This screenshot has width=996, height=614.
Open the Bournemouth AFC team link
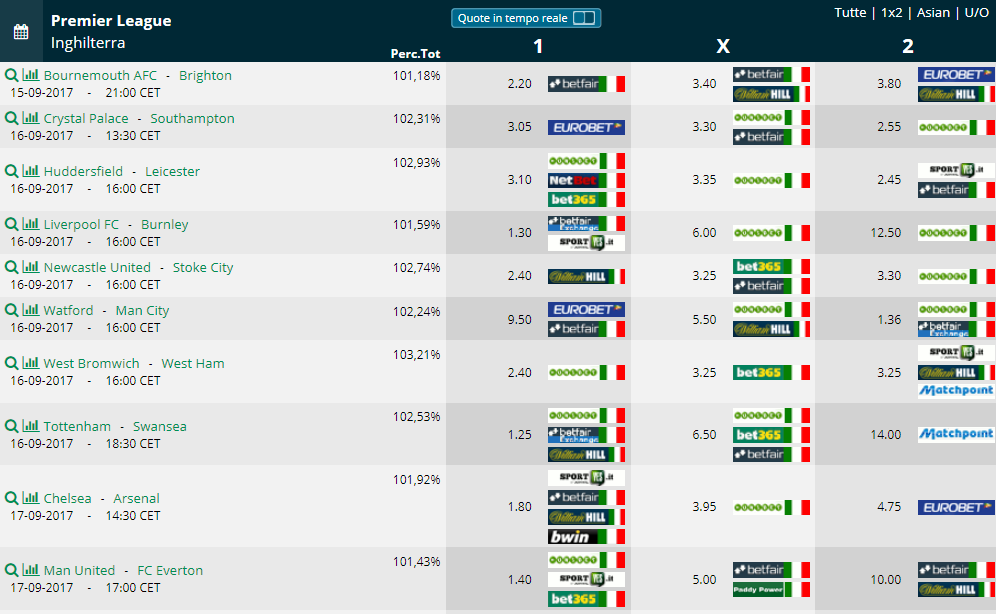tap(100, 75)
